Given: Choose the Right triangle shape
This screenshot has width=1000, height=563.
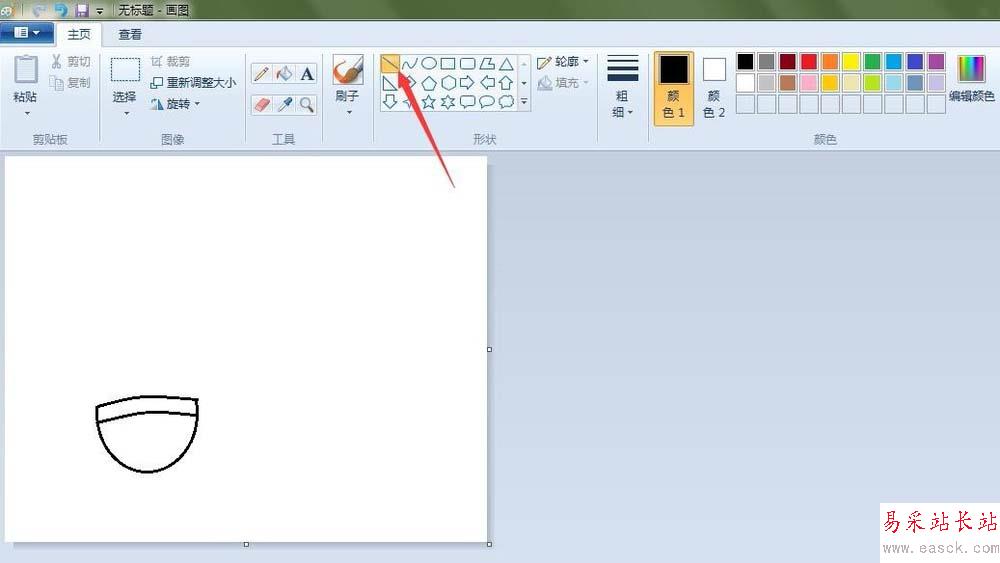Looking at the screenshot, I should click(x=390, y=83).
